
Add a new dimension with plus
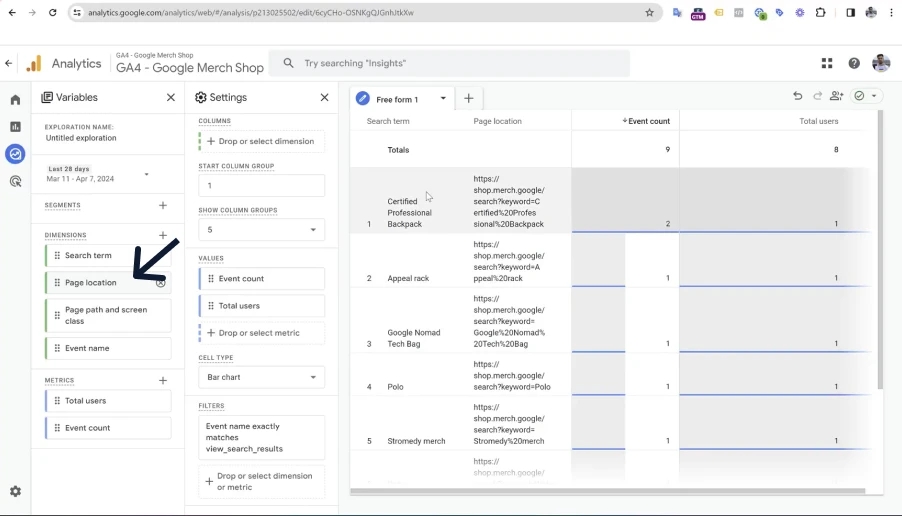163,235
